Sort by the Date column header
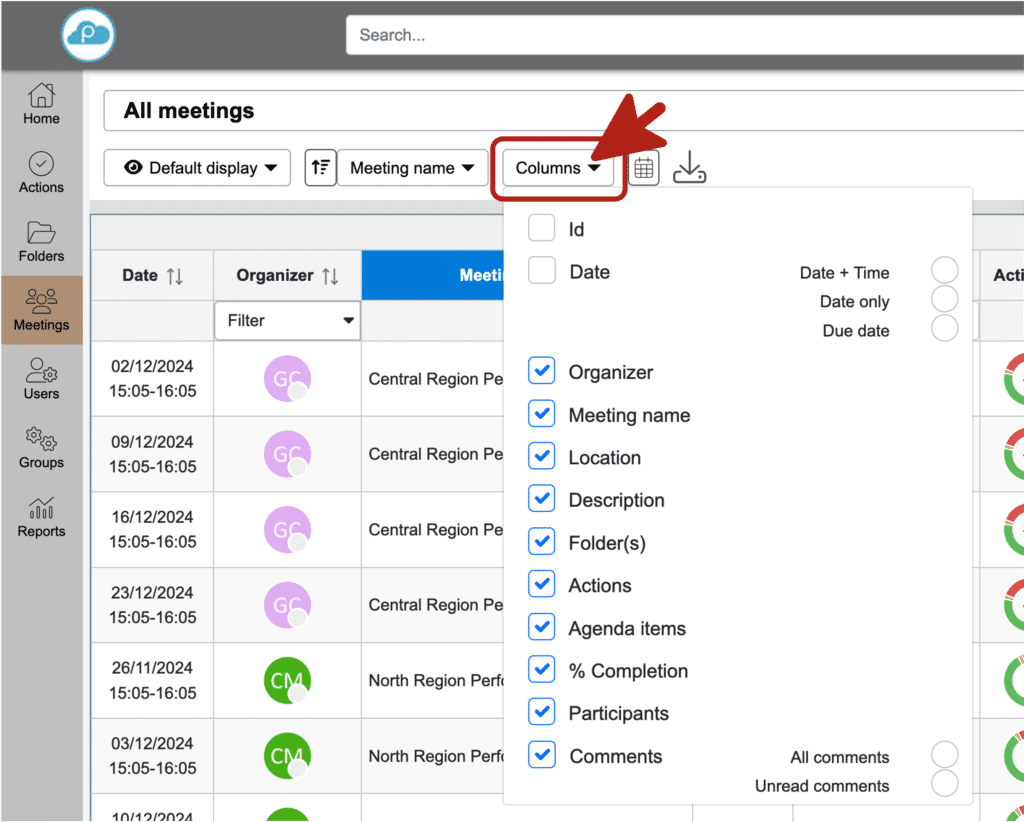This screenshot has height=822, width=1024. point(152,276)
